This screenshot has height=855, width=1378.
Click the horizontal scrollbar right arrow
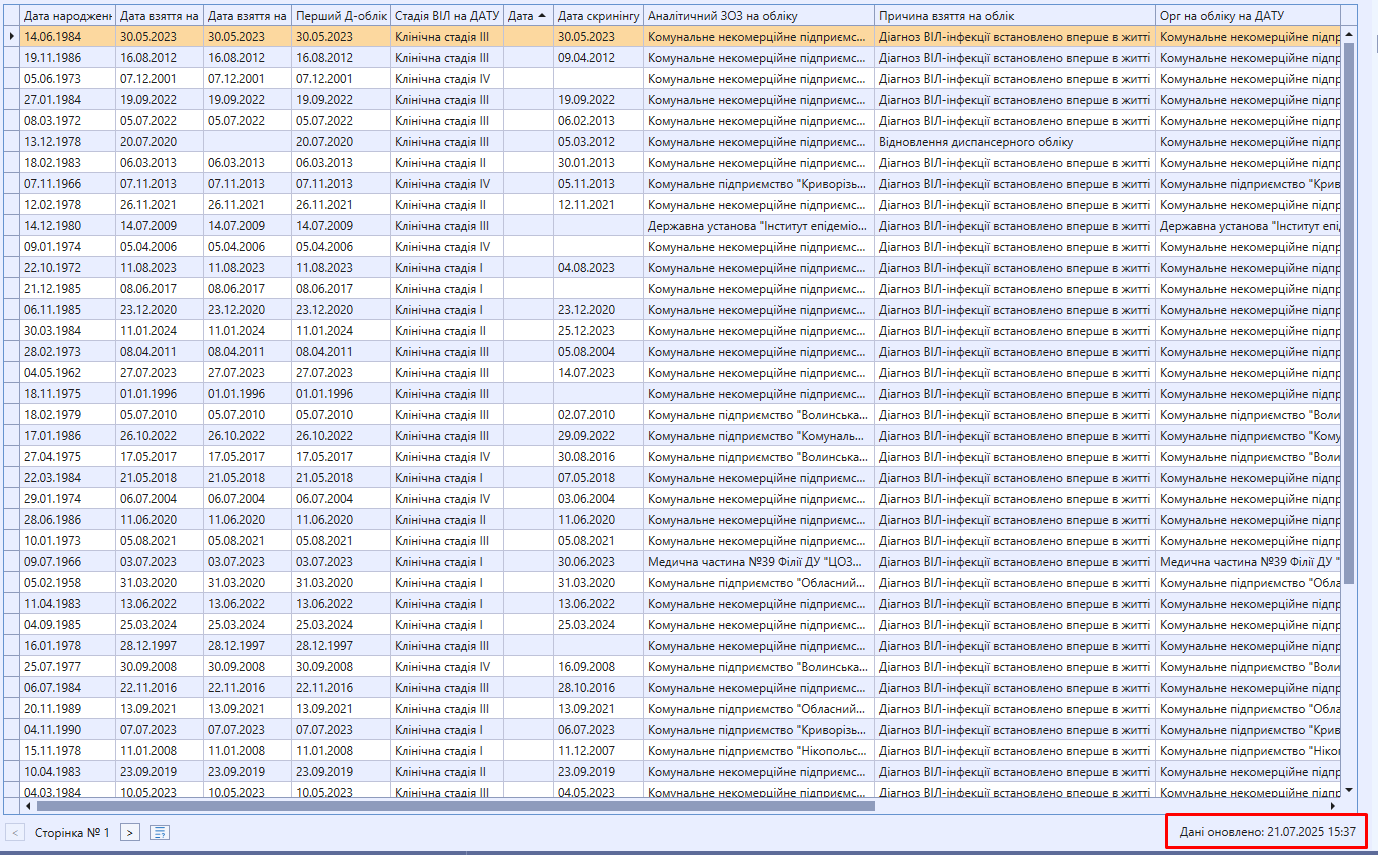click(x=1333, y=805)
